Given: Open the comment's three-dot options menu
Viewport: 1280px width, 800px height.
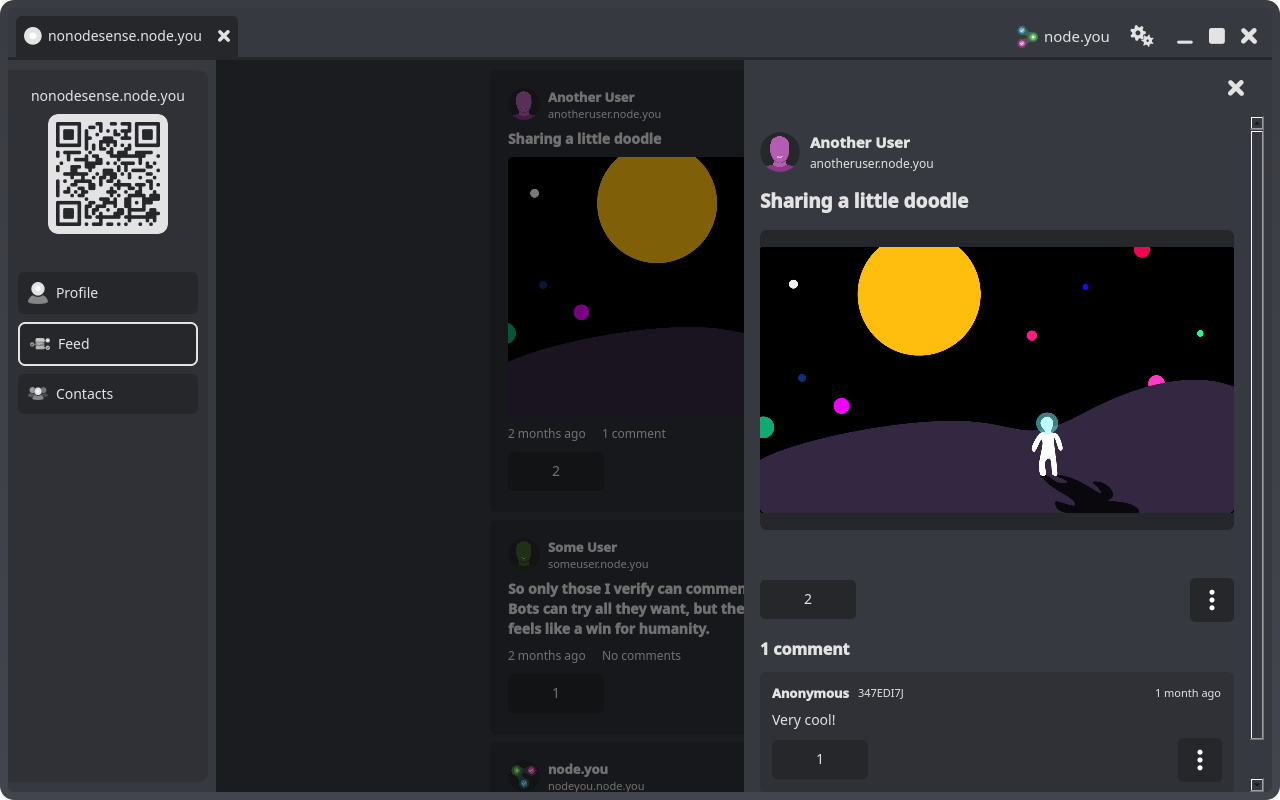Looking at the screenshot, I should 1200,760.
